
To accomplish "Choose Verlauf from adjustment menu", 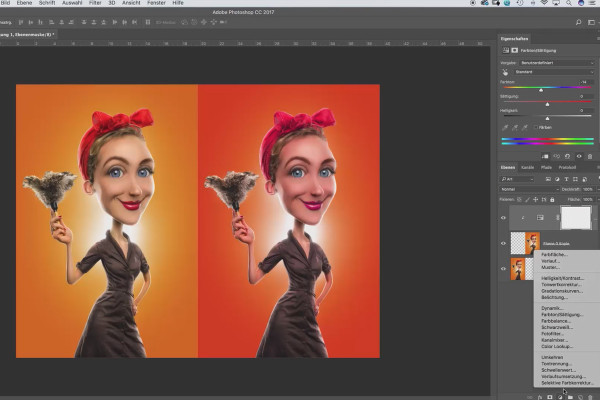I will pos(550,261).
